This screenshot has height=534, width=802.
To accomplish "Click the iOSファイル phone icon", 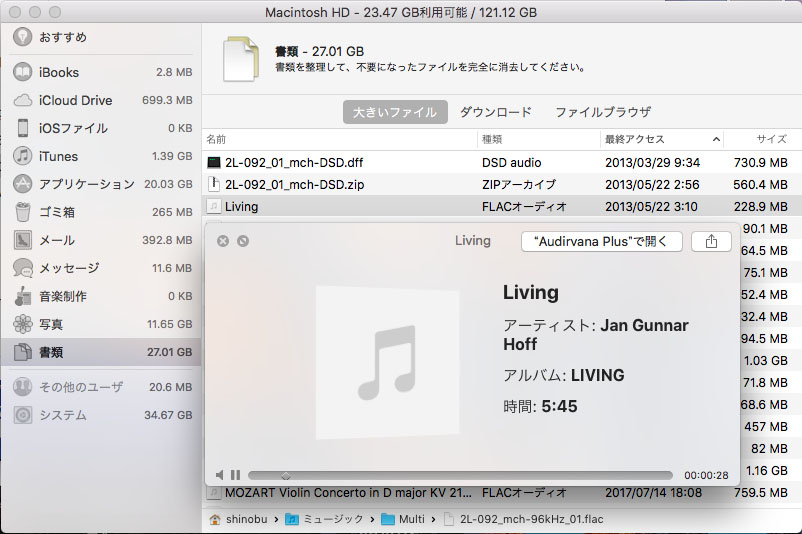I will (x=23, y=128).
